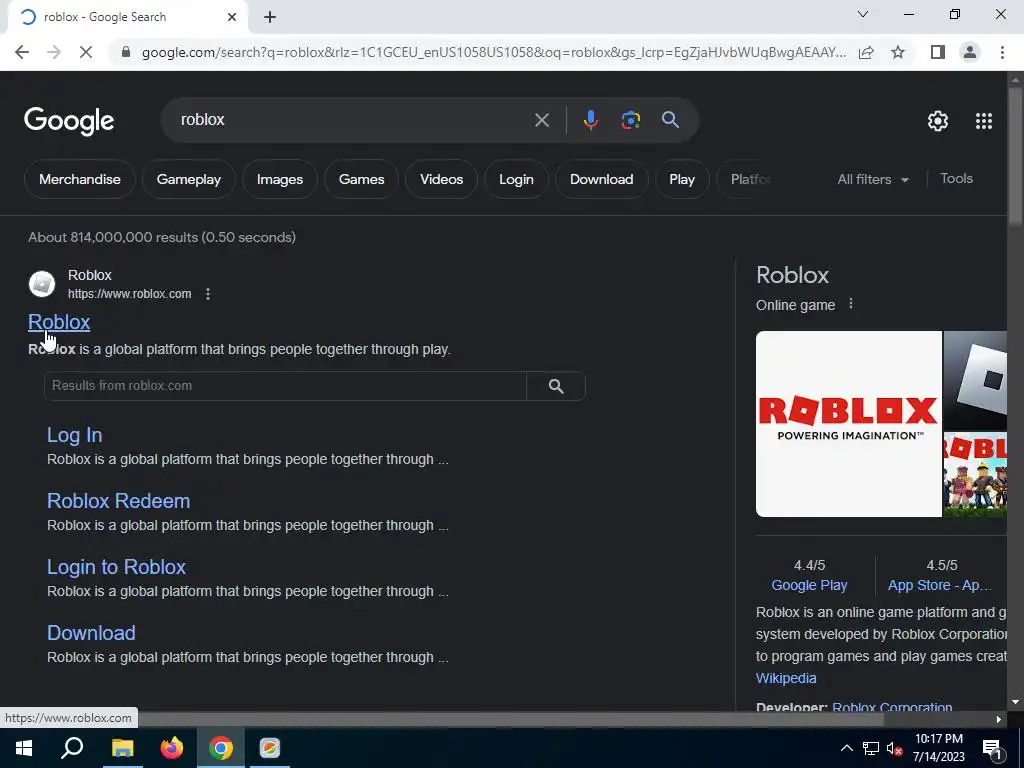Select the Merchandise filter chip
The image size is (1024, 768).
(80, 179)
